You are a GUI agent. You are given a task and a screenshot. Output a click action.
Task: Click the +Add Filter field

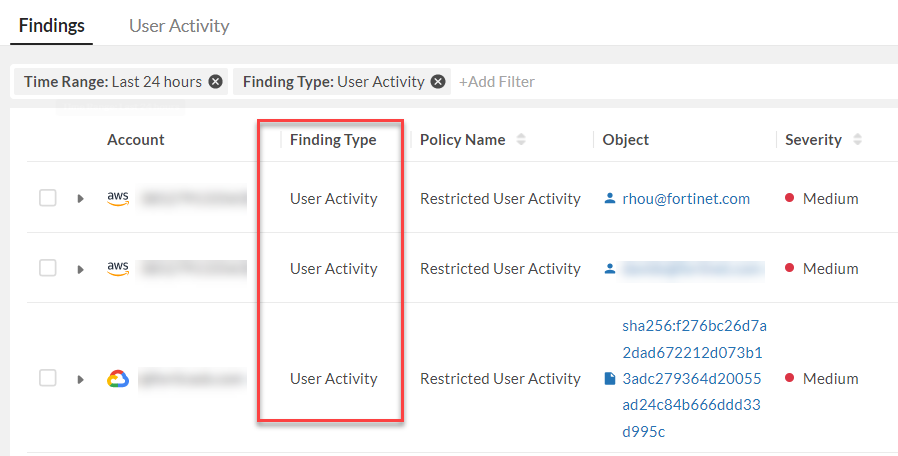tap(497, 82)
